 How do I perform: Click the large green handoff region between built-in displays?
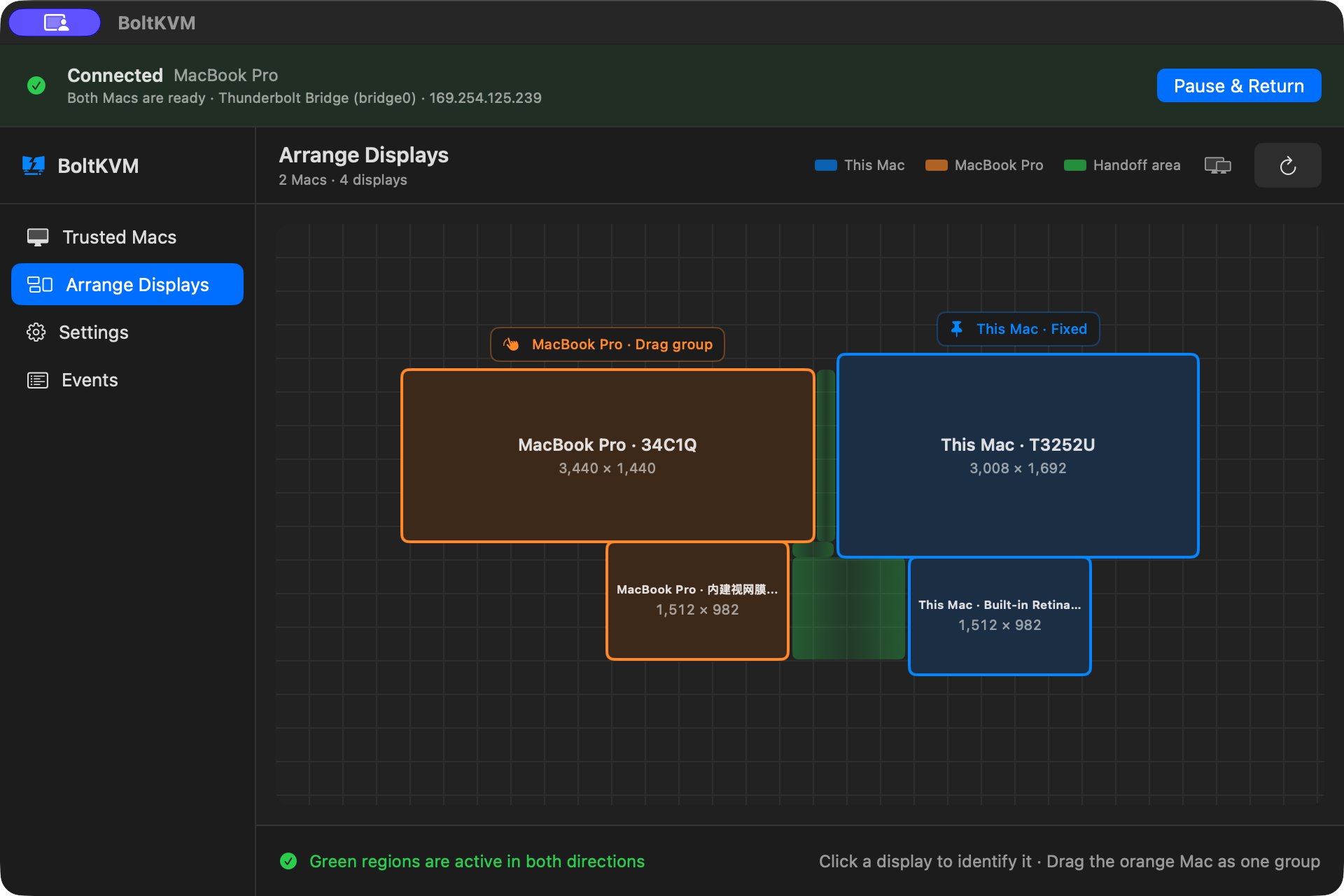pyautogui.click(x=848, y=608)
